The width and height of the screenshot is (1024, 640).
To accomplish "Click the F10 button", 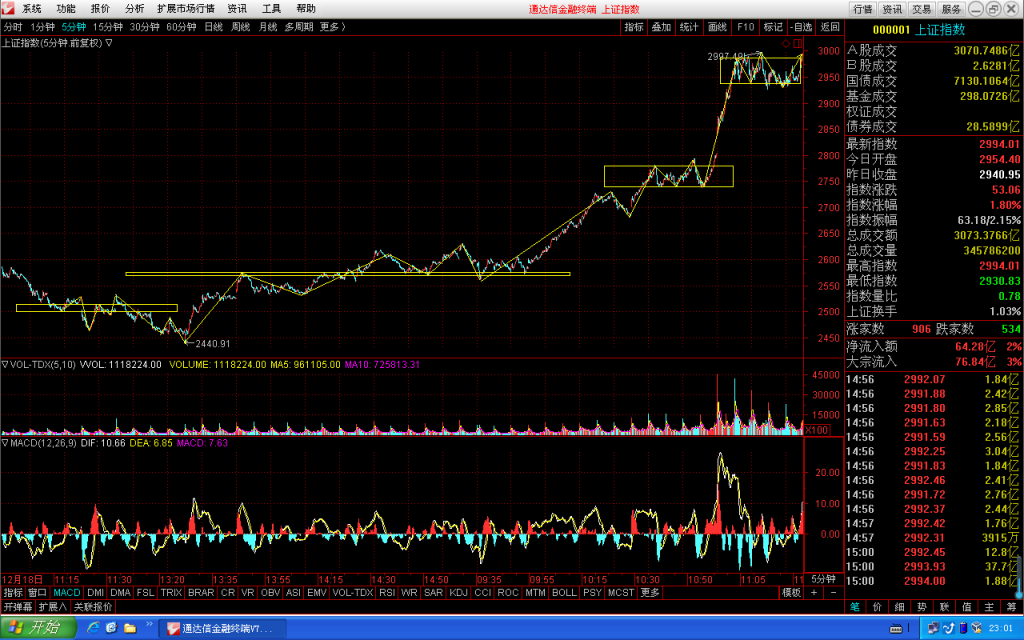I will [x=745, y=27].
